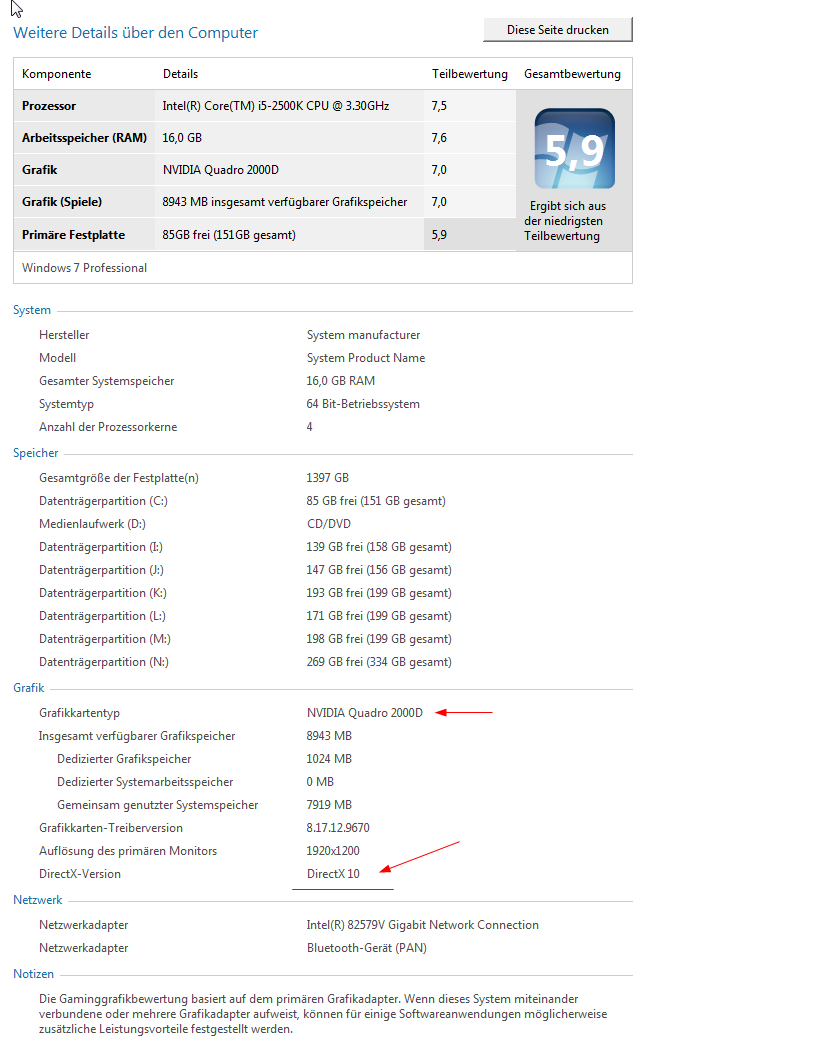Select the '1397 GB' total disk size
Screen dimensions: 834x1063
pyautogui.click(x=327, y=478)
